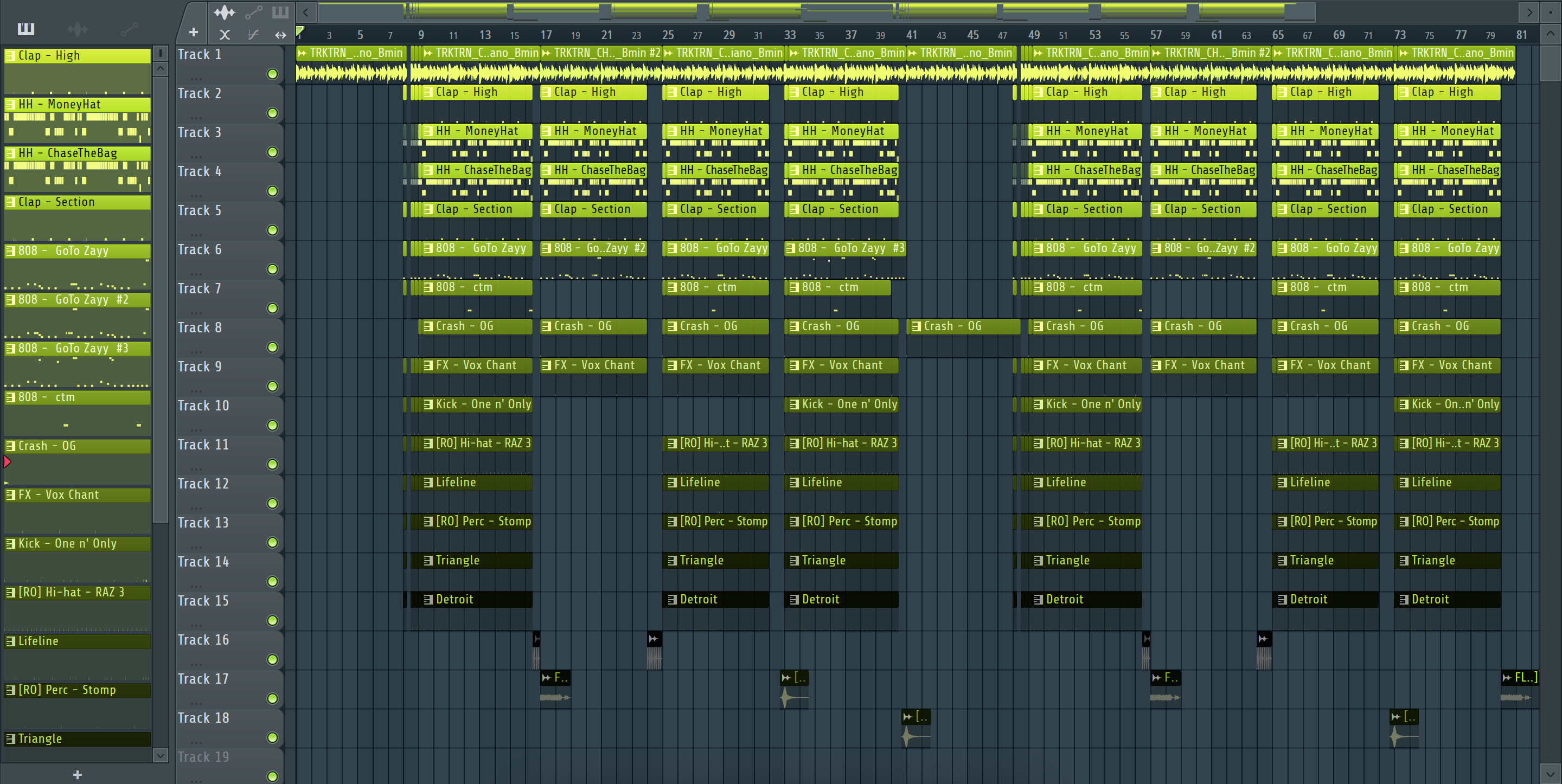Click the FL audio clip icon at Track 17 end
Screen dimensions: 1562x784
coord(1507,677)
